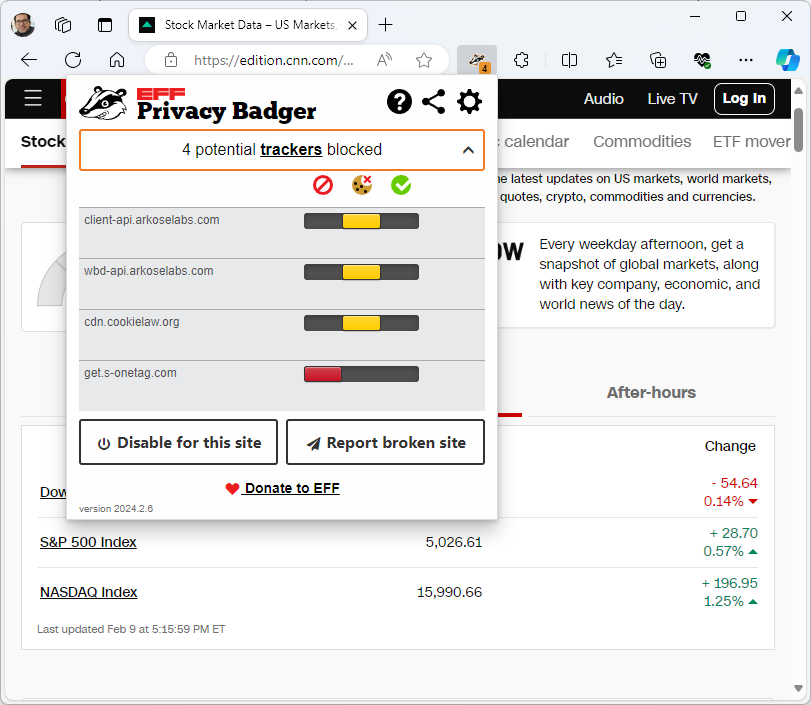Refresh the current page

[73, 60]
